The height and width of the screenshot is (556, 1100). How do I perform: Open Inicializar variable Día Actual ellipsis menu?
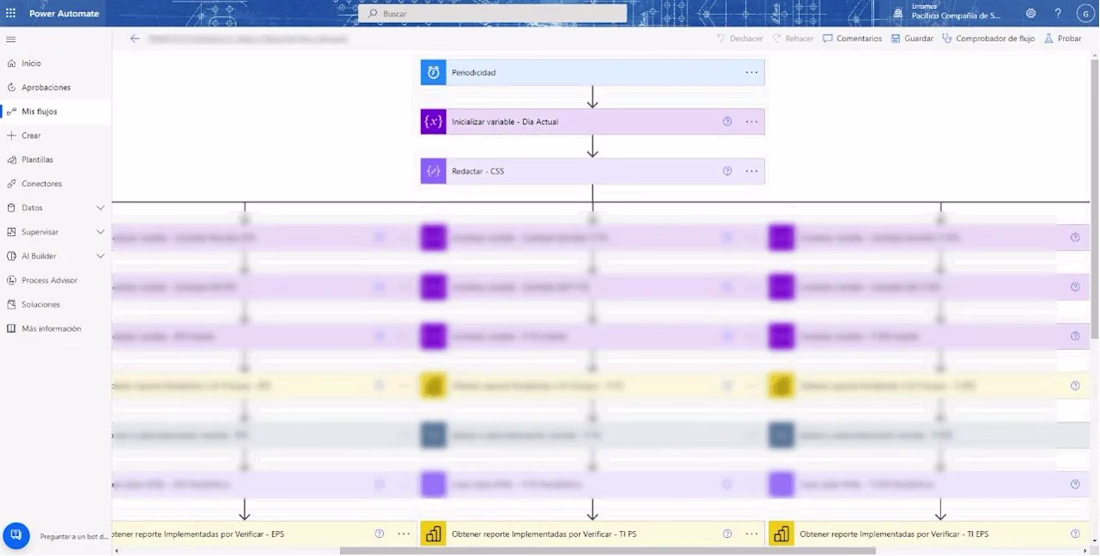click(751, 121)
